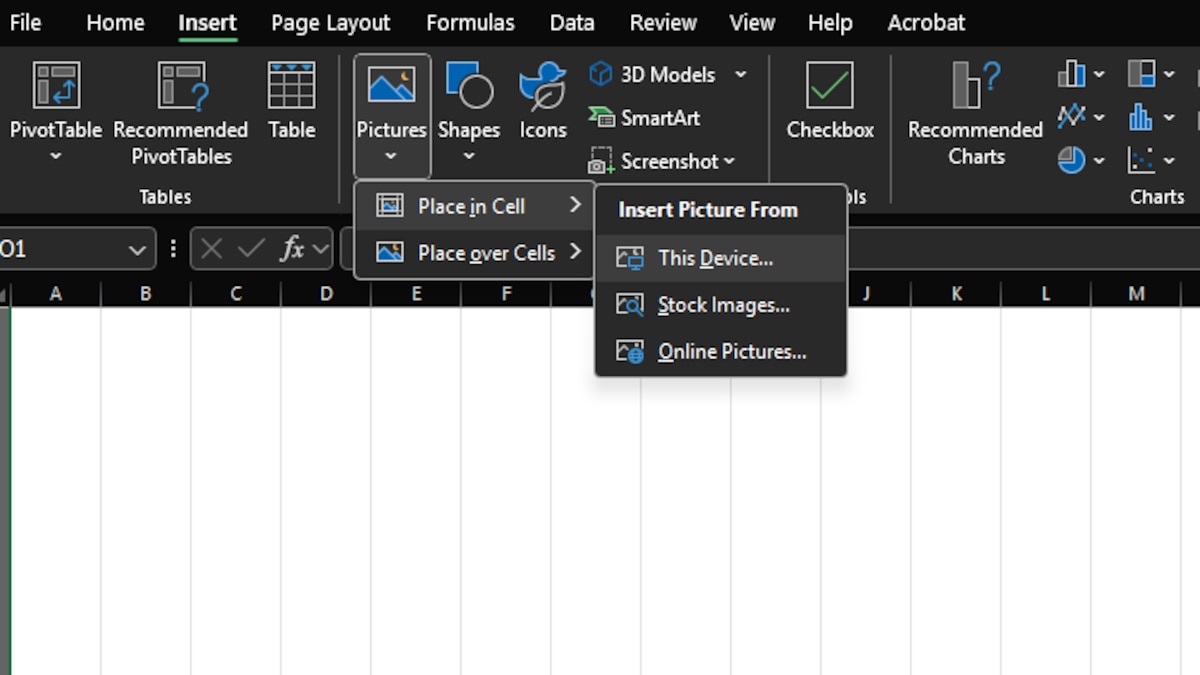Click the Pictures icon
Screen dimensions: 1200x675
coord(391,85)
